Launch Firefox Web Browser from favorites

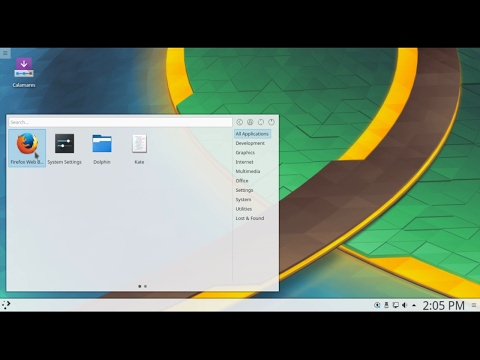27,148
